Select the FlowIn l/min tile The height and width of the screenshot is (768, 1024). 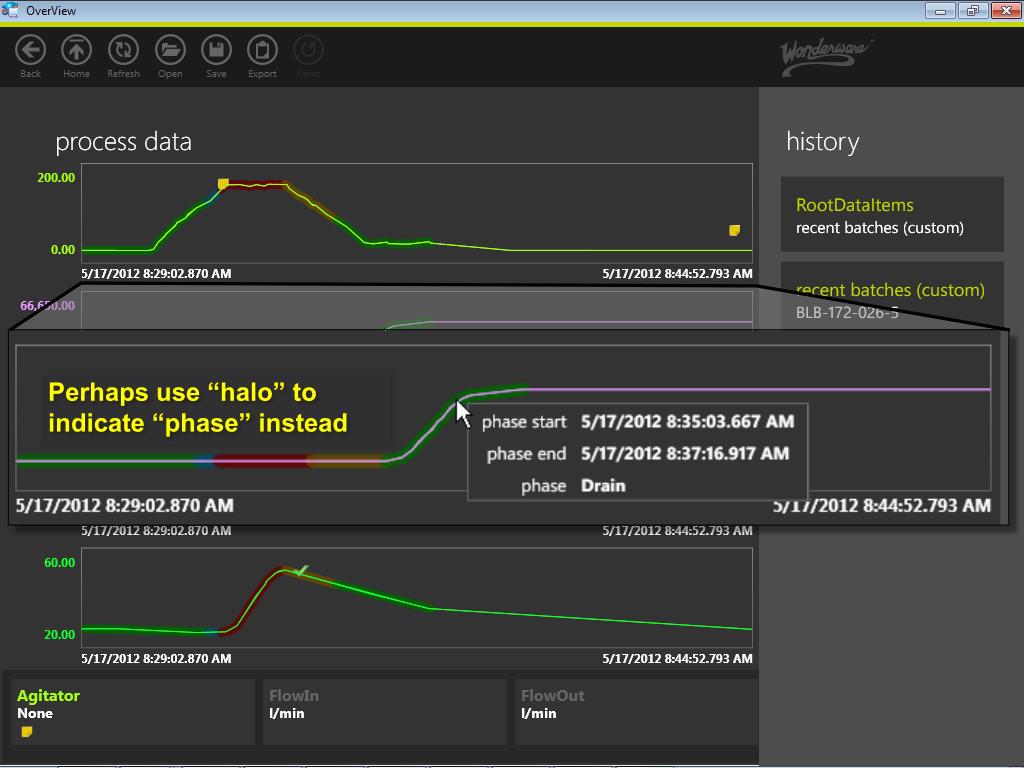[385, 712]
